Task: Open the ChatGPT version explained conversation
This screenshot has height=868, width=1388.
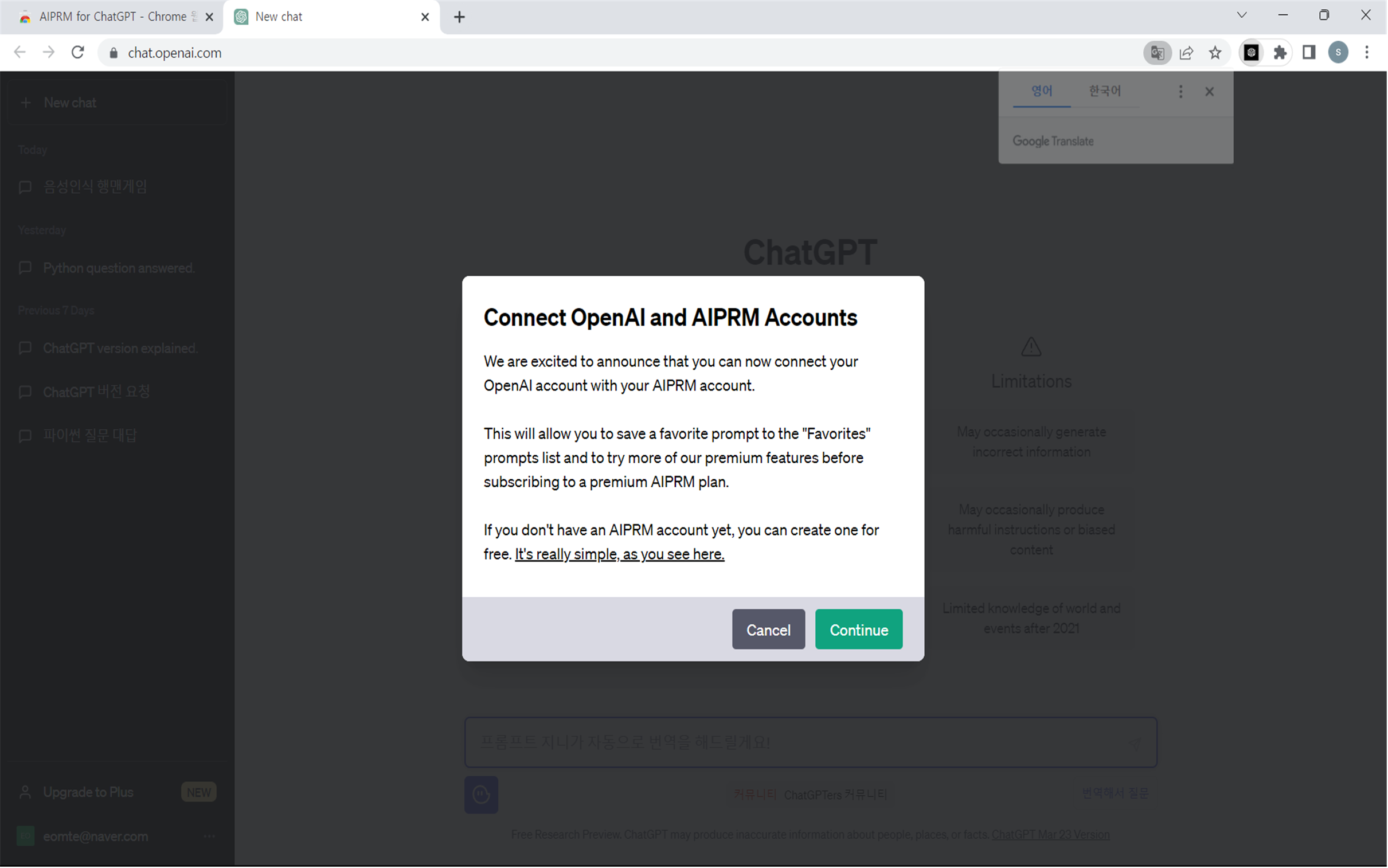Action: (x=117, y=349)
